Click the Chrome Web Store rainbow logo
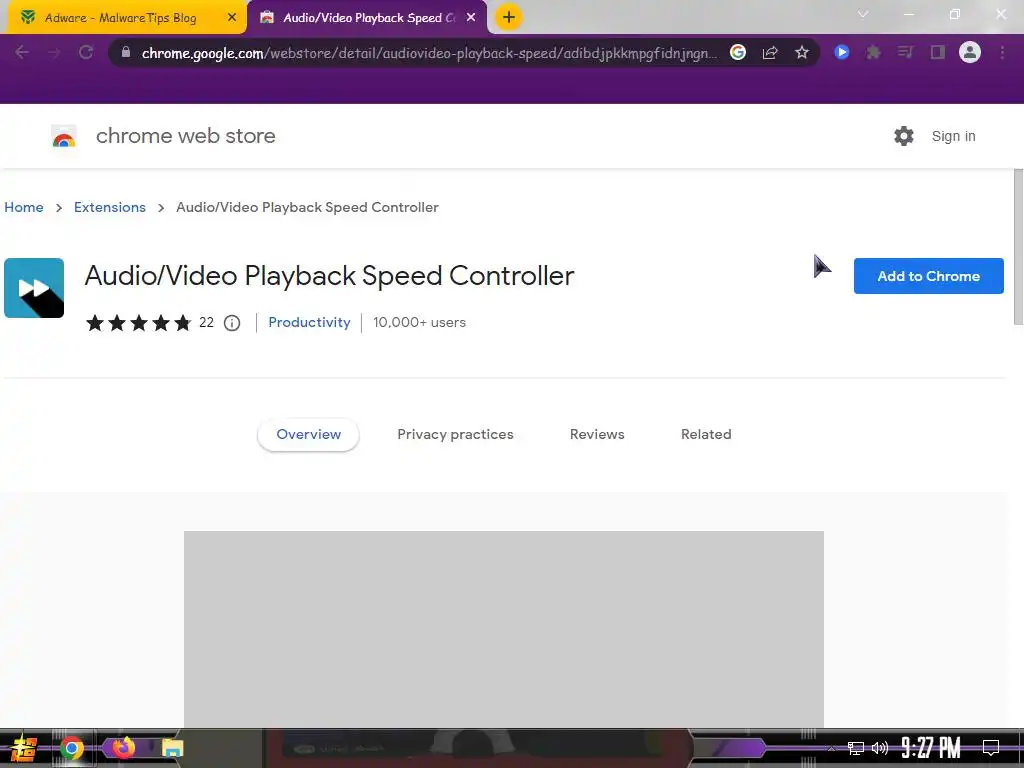1024x768 pixels. point(64,136)
